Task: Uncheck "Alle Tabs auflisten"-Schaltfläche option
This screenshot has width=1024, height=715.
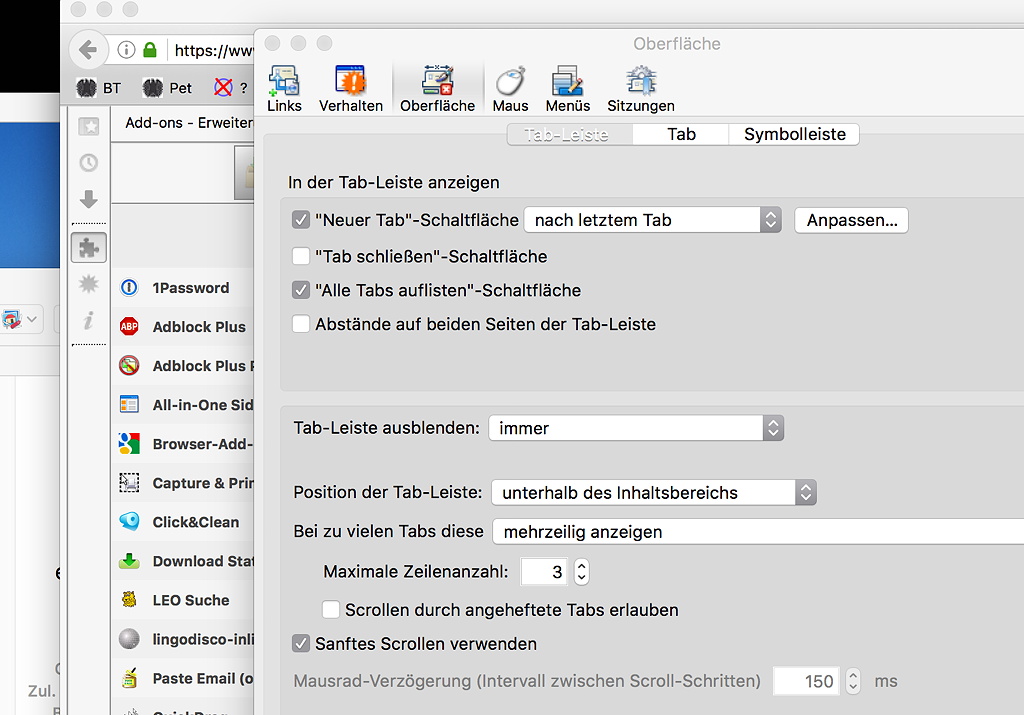Action: point(301,290)
